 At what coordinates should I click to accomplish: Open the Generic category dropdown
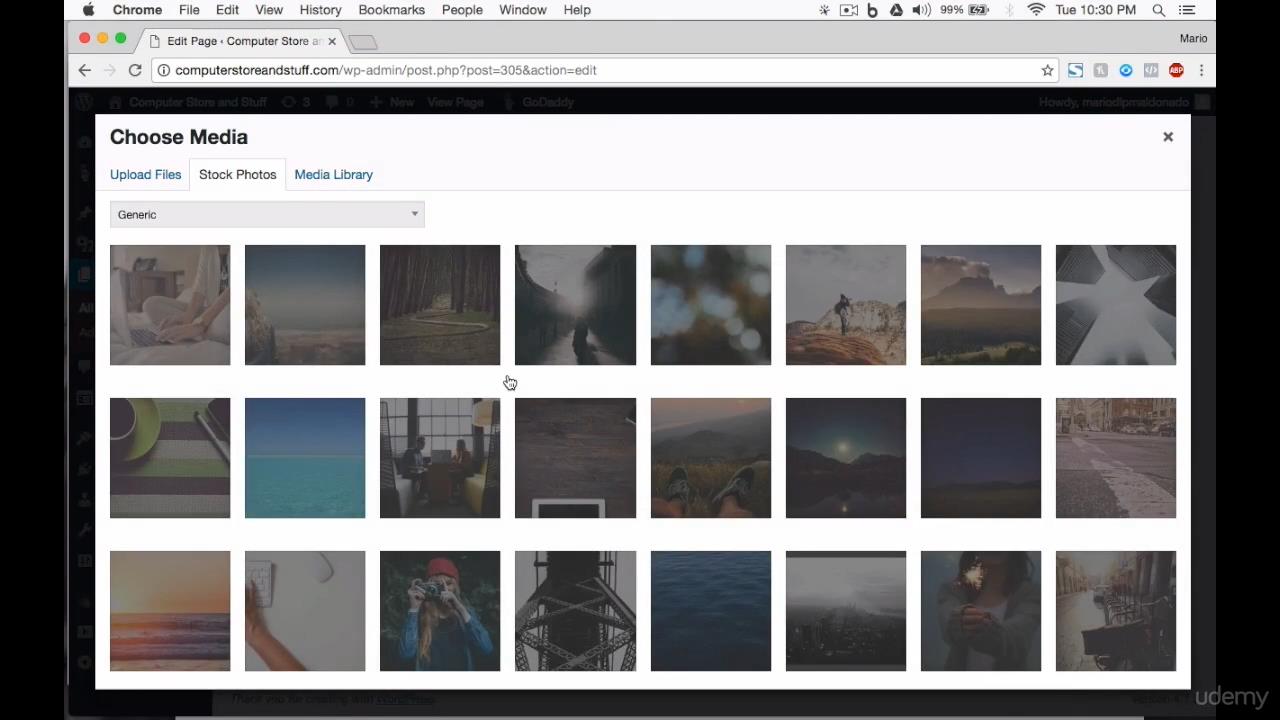[x=267, y=214]
